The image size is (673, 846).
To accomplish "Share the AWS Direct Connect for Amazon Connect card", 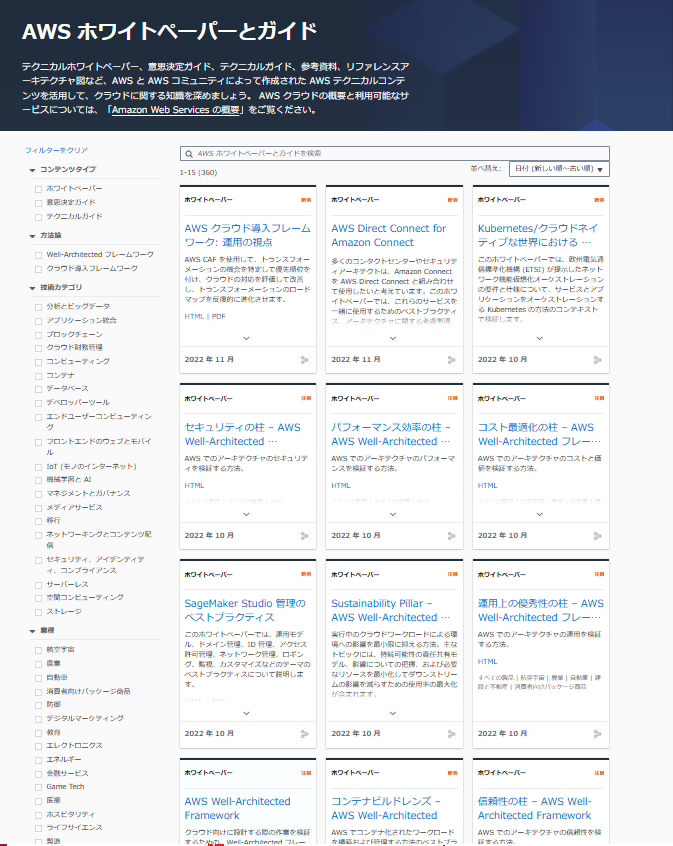I will (x=451, y=360).
